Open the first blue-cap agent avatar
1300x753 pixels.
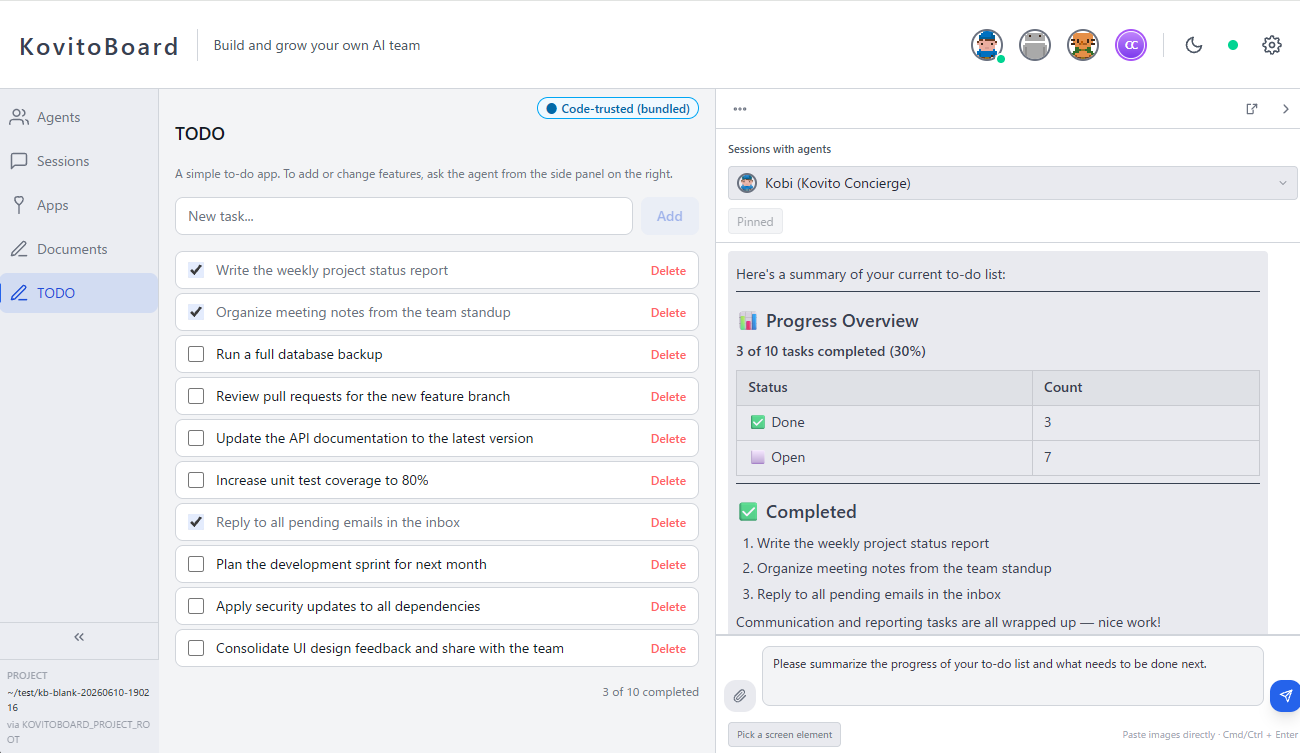pyautogui.click(x=987, y=45)
